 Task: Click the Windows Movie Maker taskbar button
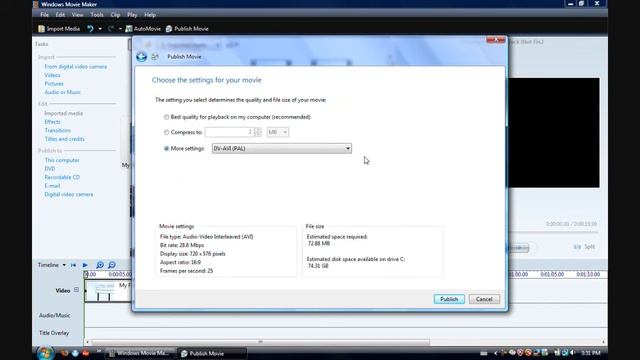click(x=140, y=353)
